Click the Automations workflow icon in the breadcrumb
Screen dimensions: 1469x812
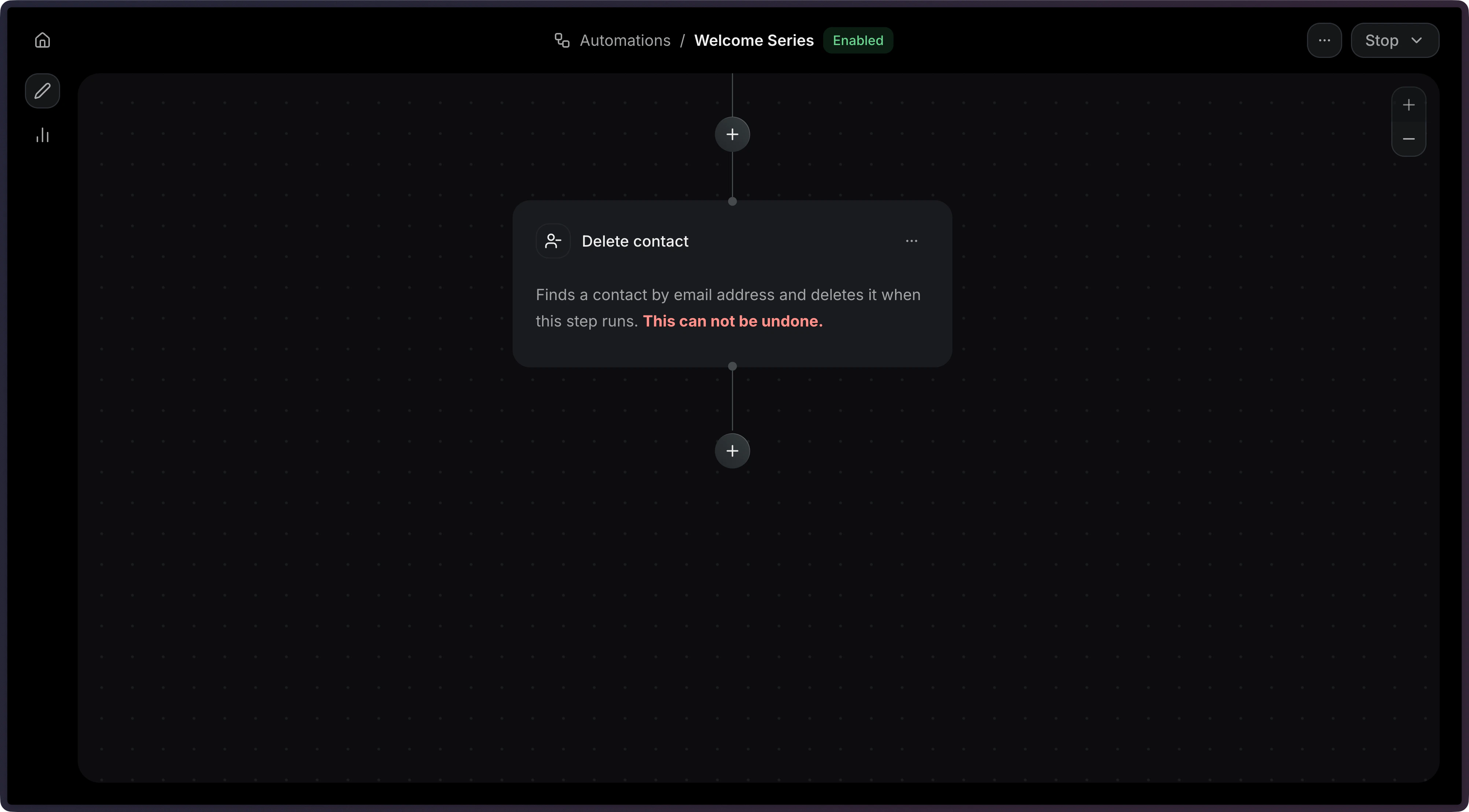(x=562, y=40)
